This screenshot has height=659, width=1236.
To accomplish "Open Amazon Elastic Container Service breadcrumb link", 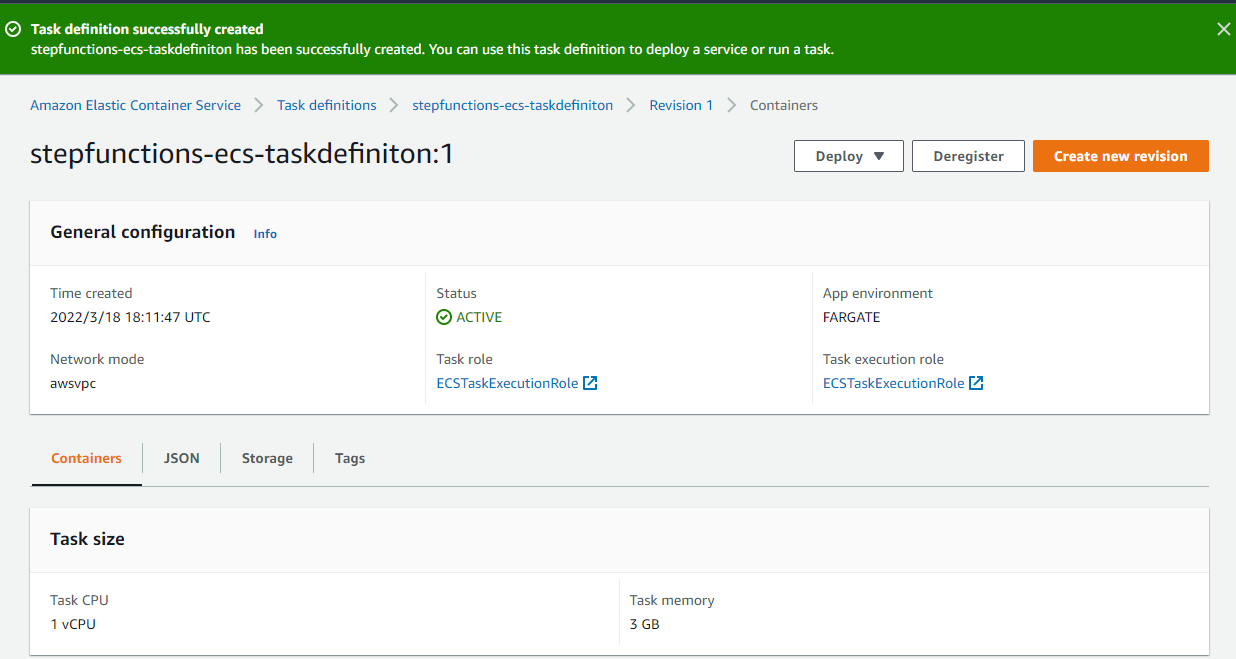I will click(x=135, y=105).
